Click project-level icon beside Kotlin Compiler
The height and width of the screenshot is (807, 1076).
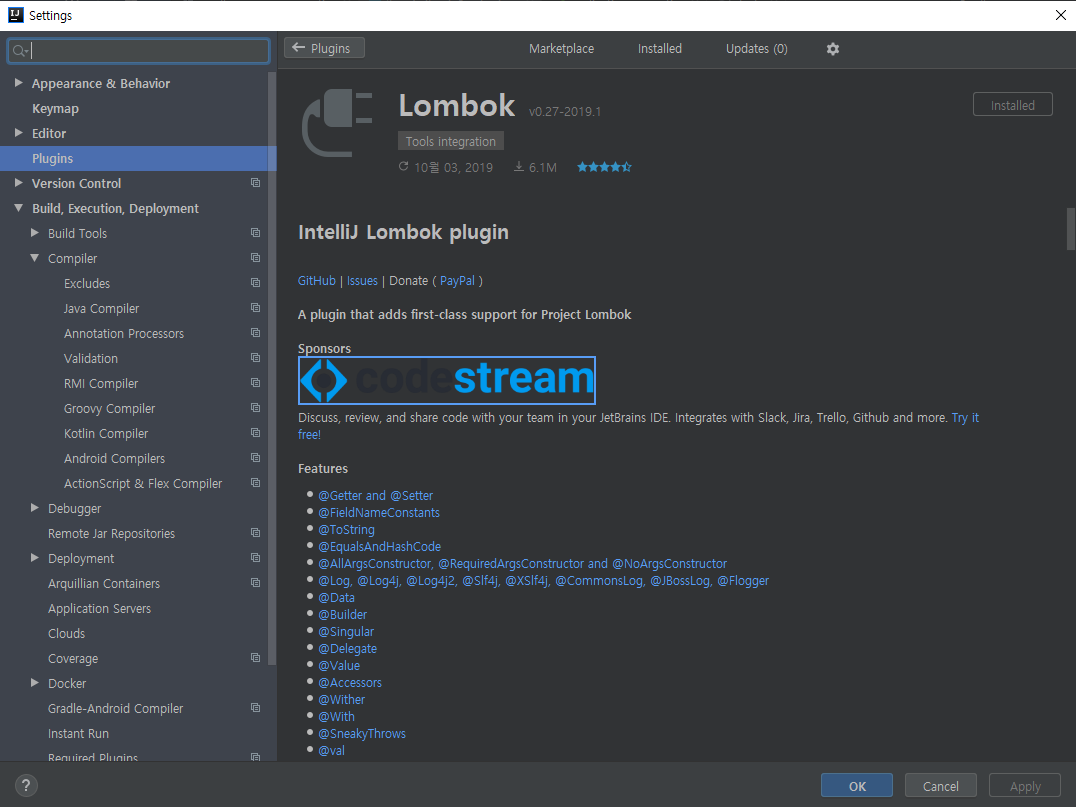pos(255,433)
